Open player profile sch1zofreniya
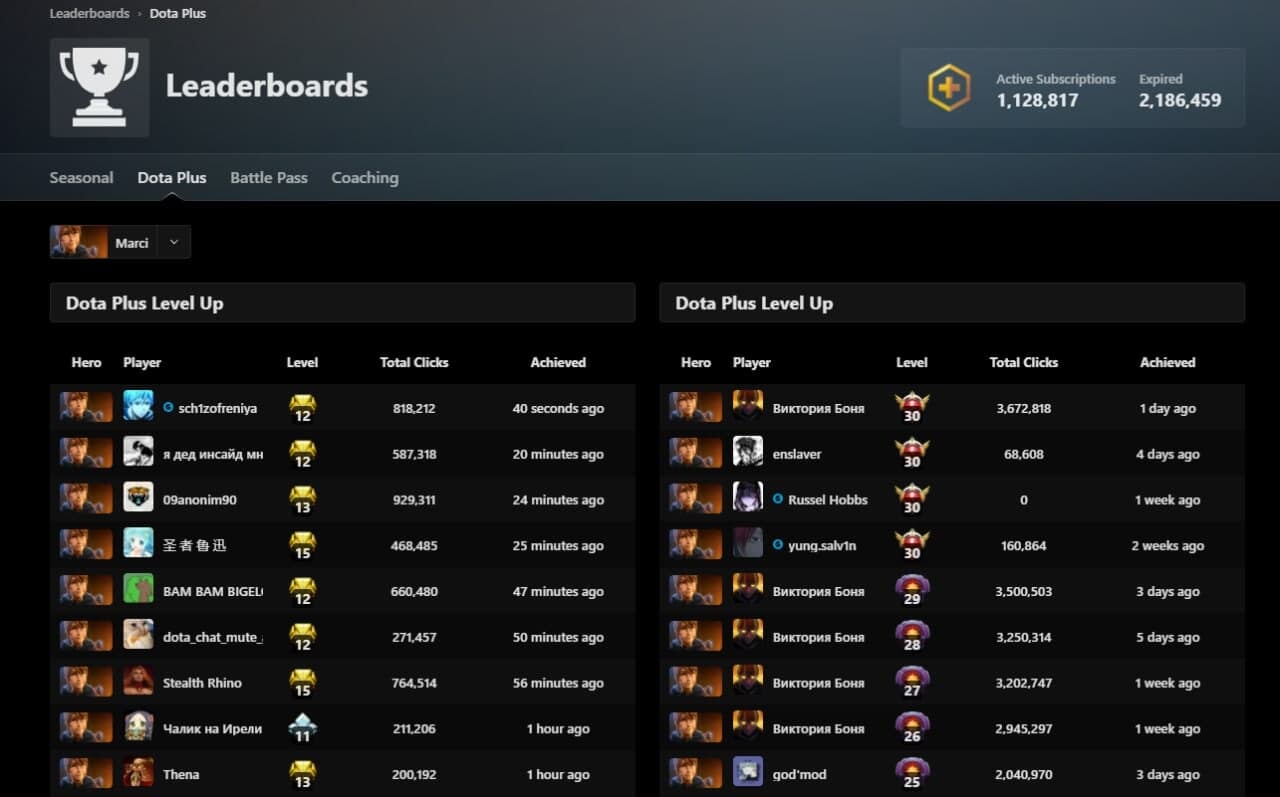The height and width of the screenshot is (797, 1280). coord(217,408)
